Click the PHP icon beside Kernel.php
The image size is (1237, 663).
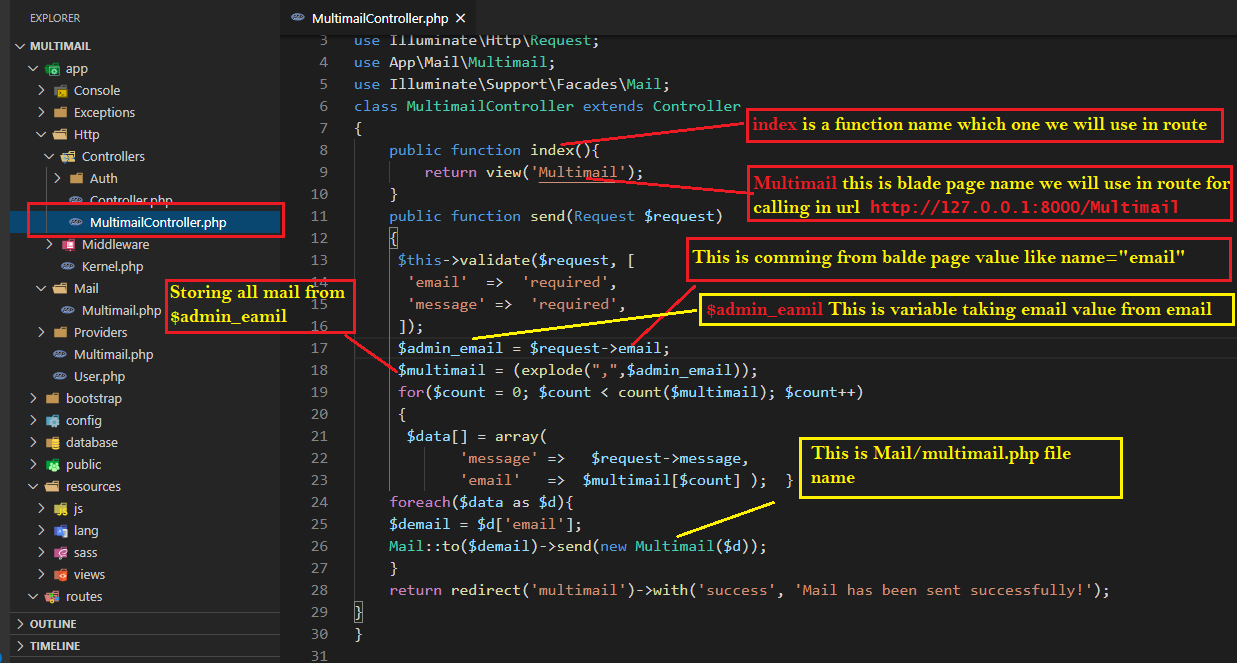point(68,267)
